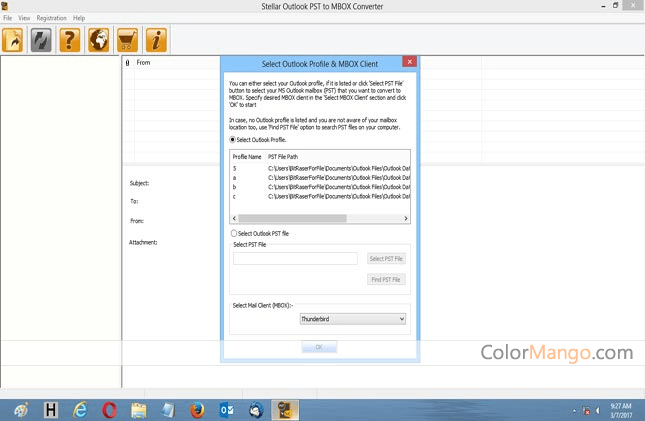Open Opera browser from the taskbar
The width and height of the screenshot is (645, 421).
tap(109, 410)
